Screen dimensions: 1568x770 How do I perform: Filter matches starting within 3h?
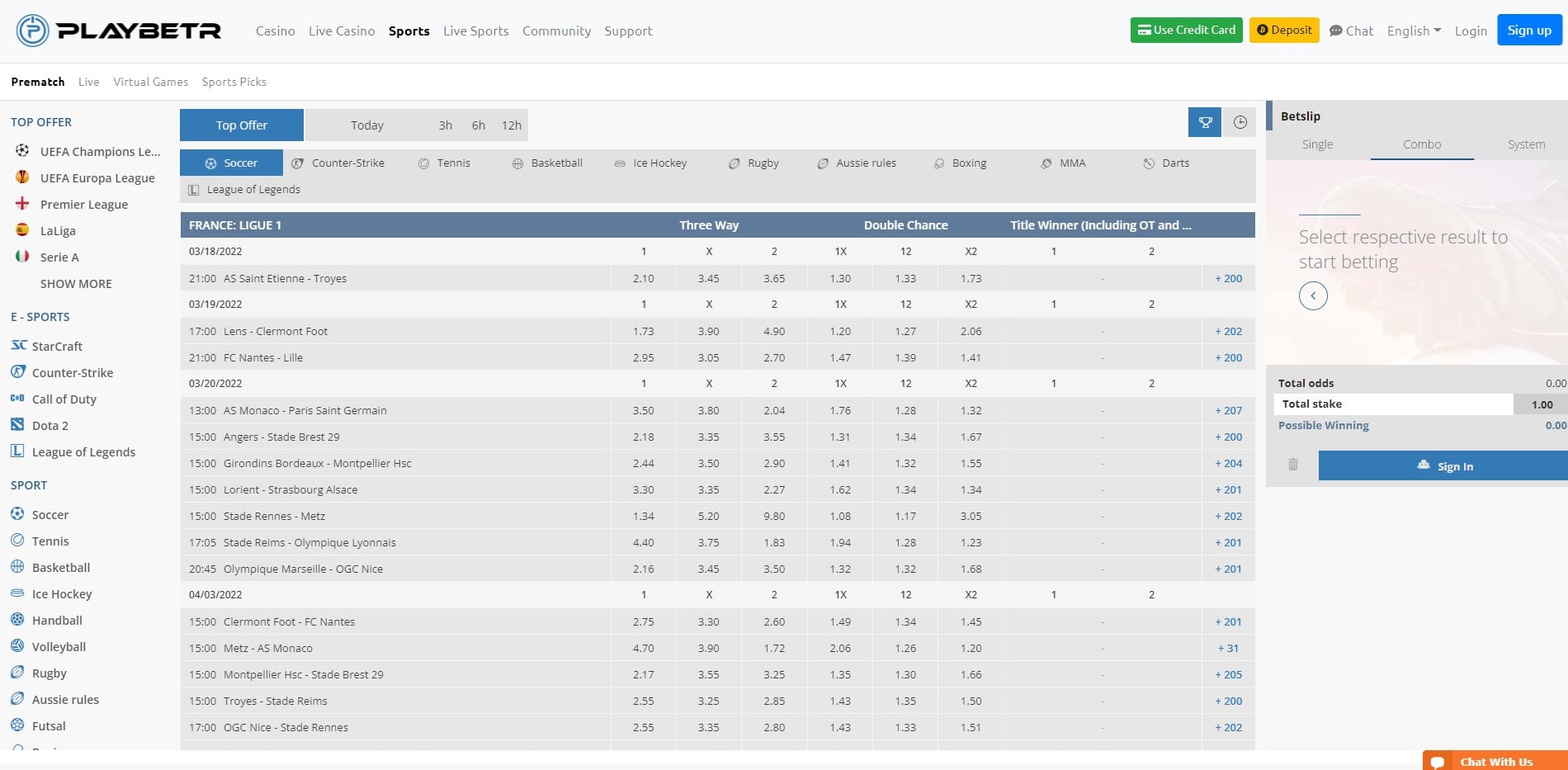click(445, 125)
